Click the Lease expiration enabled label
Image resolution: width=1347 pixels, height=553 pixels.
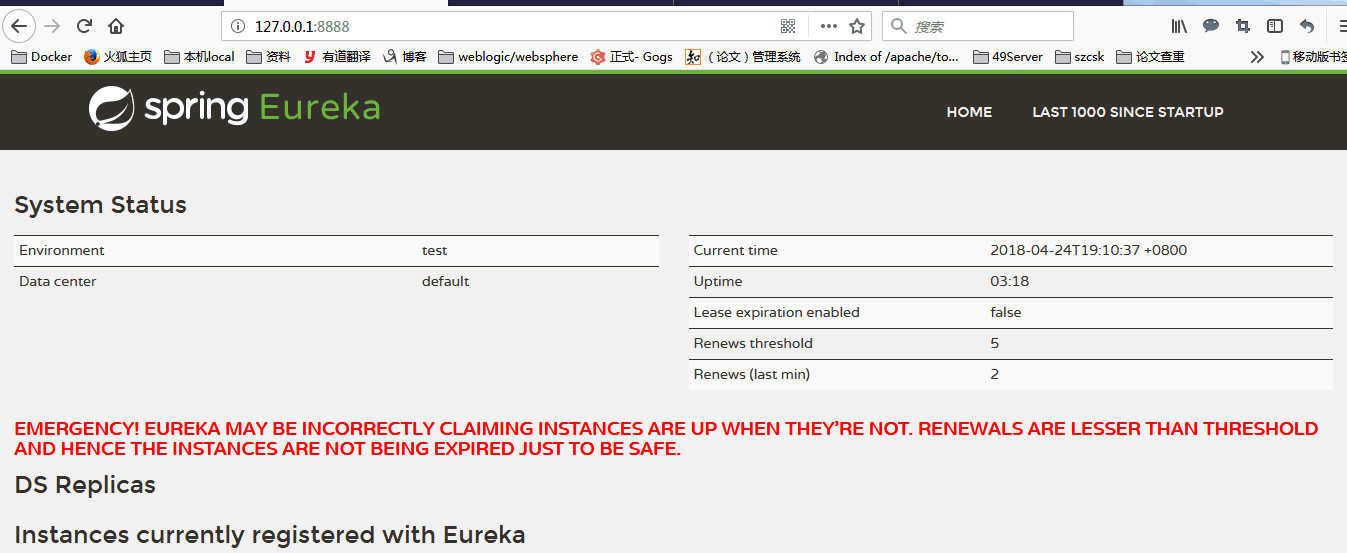(x=776, y=312)
